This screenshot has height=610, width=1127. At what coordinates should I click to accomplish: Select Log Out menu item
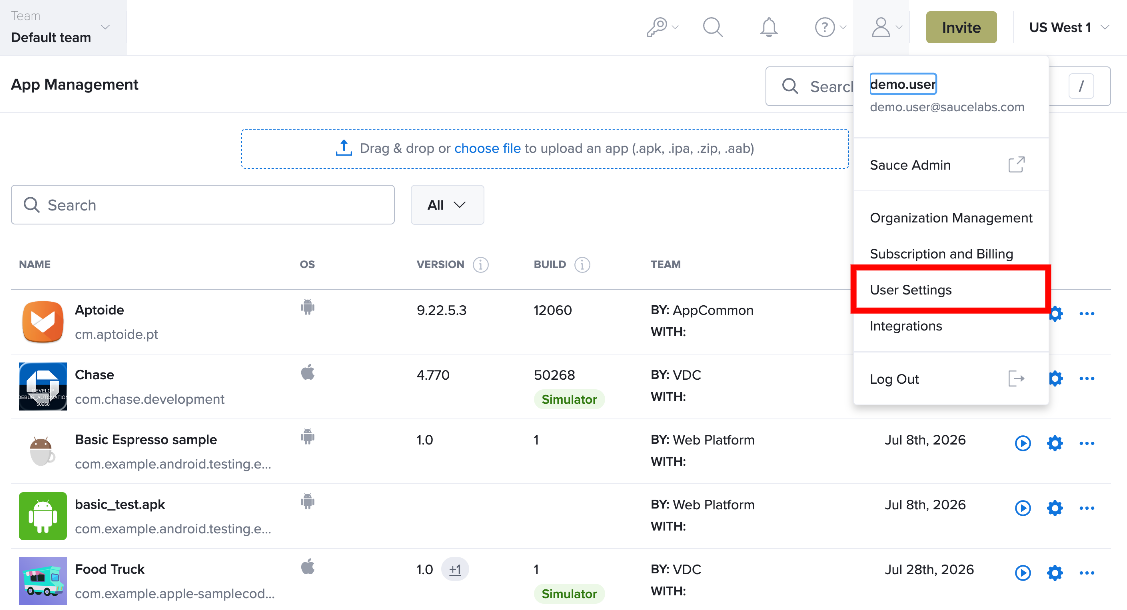(x=951, y=379)
